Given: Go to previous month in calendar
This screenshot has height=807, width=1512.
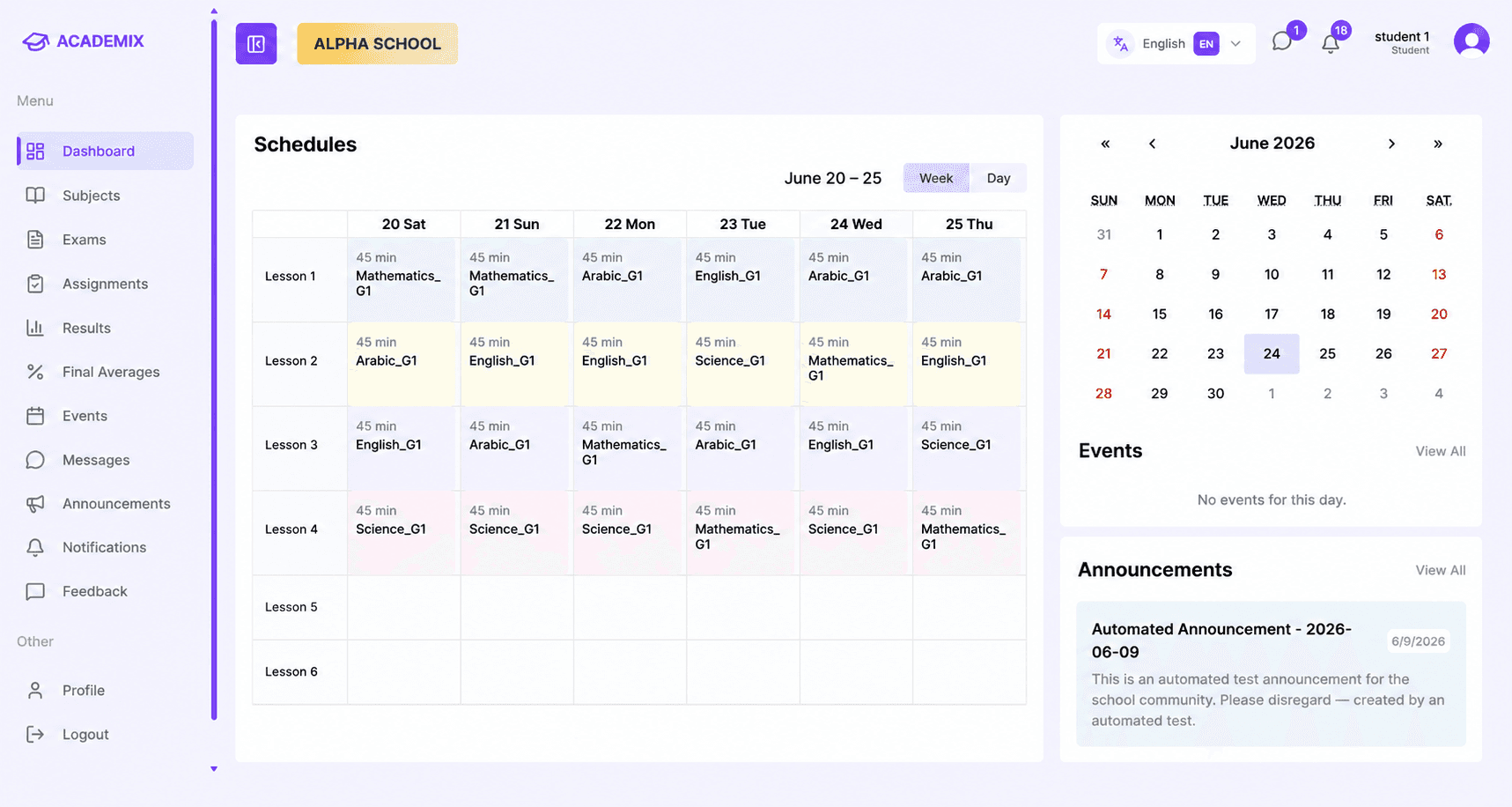Looking at the screenshot, I should point(1152,144).
